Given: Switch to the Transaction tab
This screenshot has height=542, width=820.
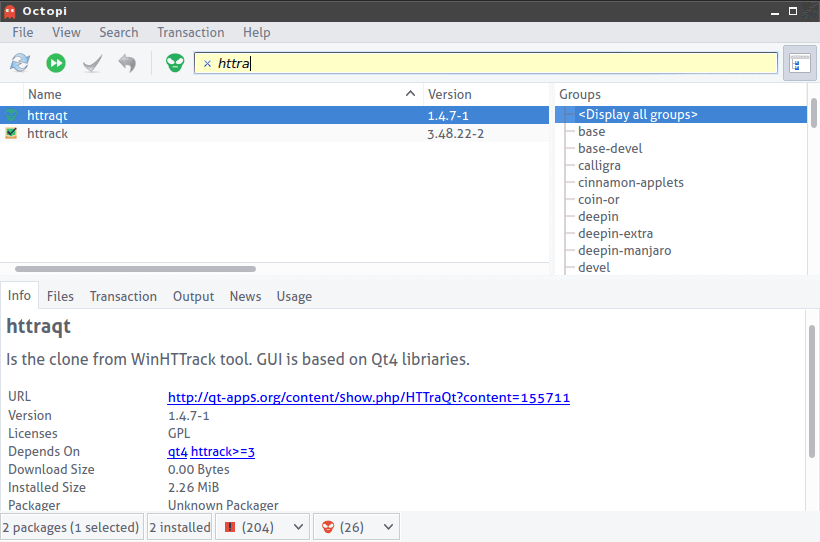Looking at the screenshot, I should click(123, 296).
